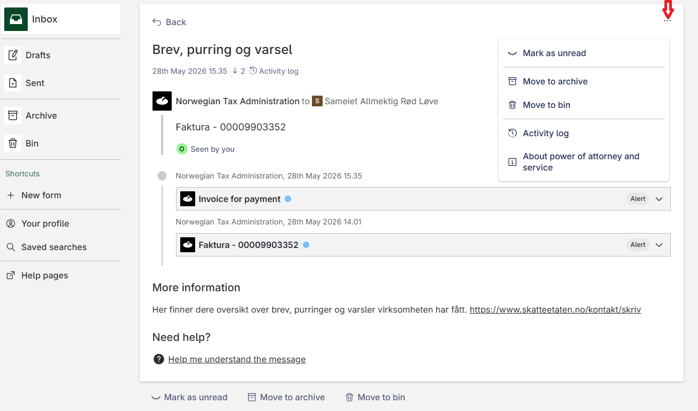Viewport: 698px width, 411px height.
Task: Open Drafts via its pencil icon
Action: click(13, 55)
